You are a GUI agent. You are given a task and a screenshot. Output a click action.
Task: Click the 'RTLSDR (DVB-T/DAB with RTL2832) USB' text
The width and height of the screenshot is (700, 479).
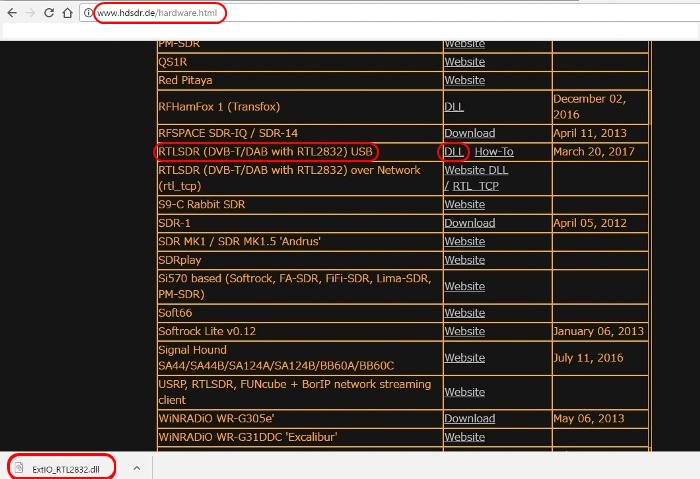coord(265,152)
